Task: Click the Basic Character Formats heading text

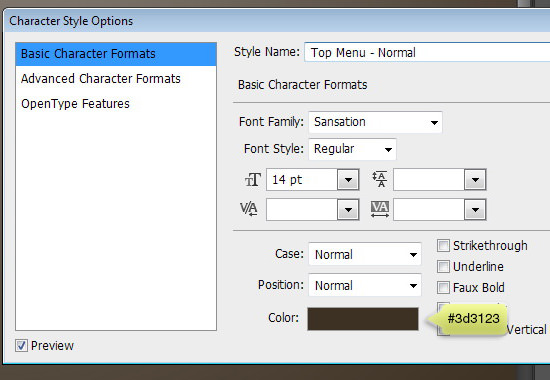Action: pyautogui.click(x=302, y=85)
